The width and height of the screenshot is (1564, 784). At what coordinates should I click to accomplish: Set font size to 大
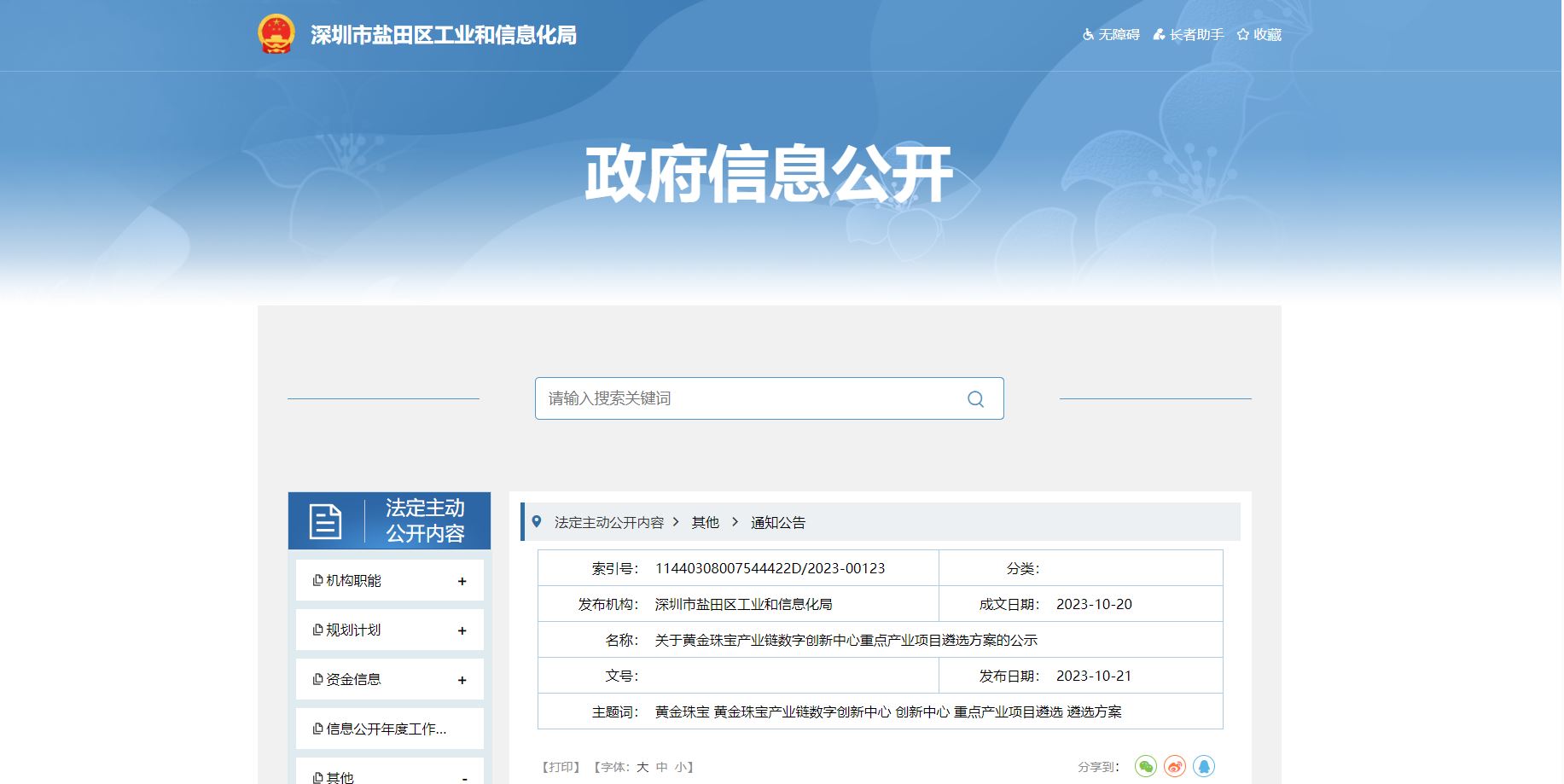[642, 767]
